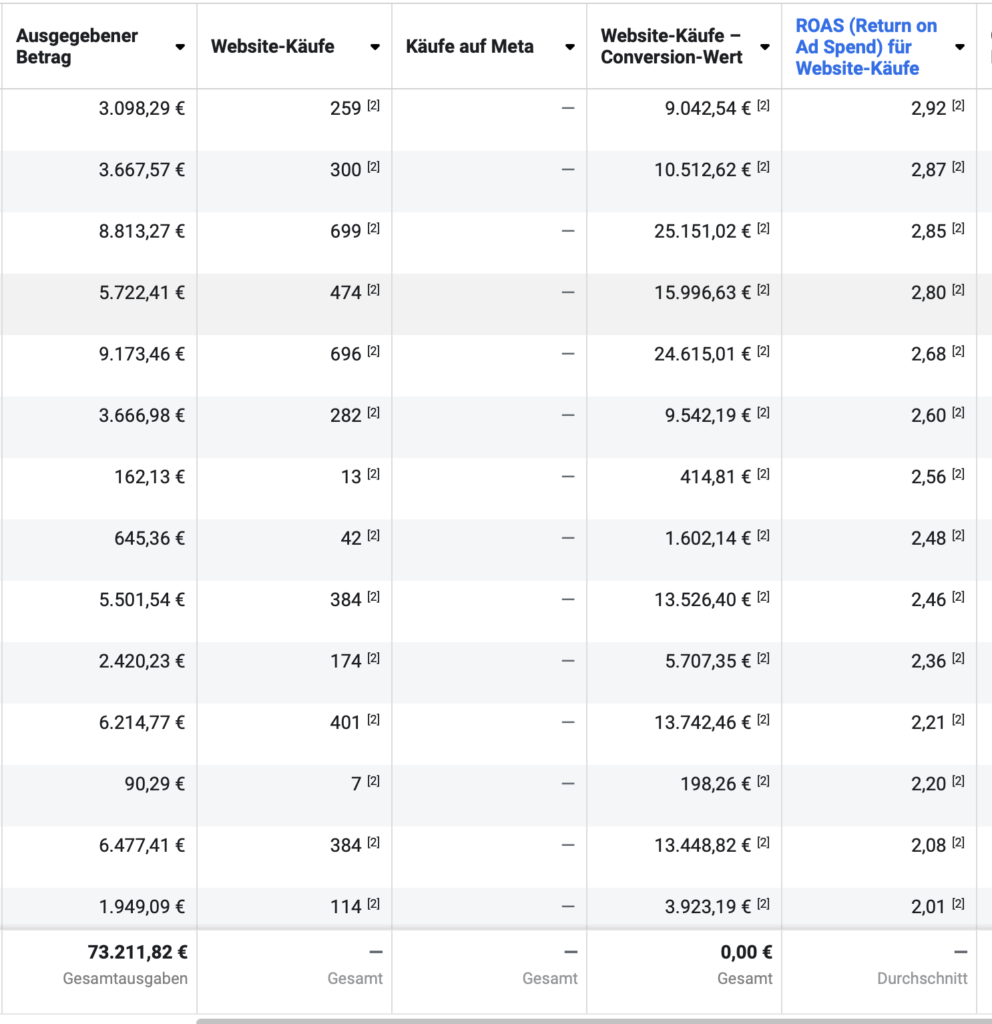Open dropdown arrow for Käufe auf Meta column
Viewport: 992px width, 1024px height.
pyautogui.click(x=569, y=47)
